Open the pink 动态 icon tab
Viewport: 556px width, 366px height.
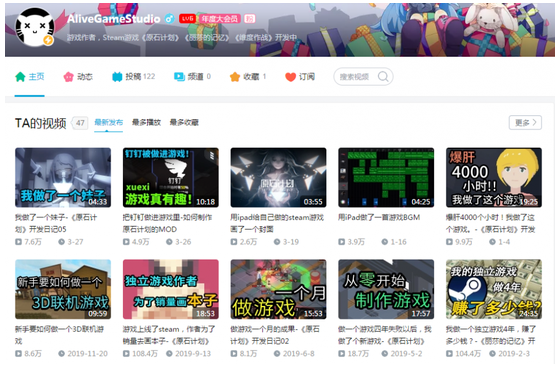[x=68, y=77]
